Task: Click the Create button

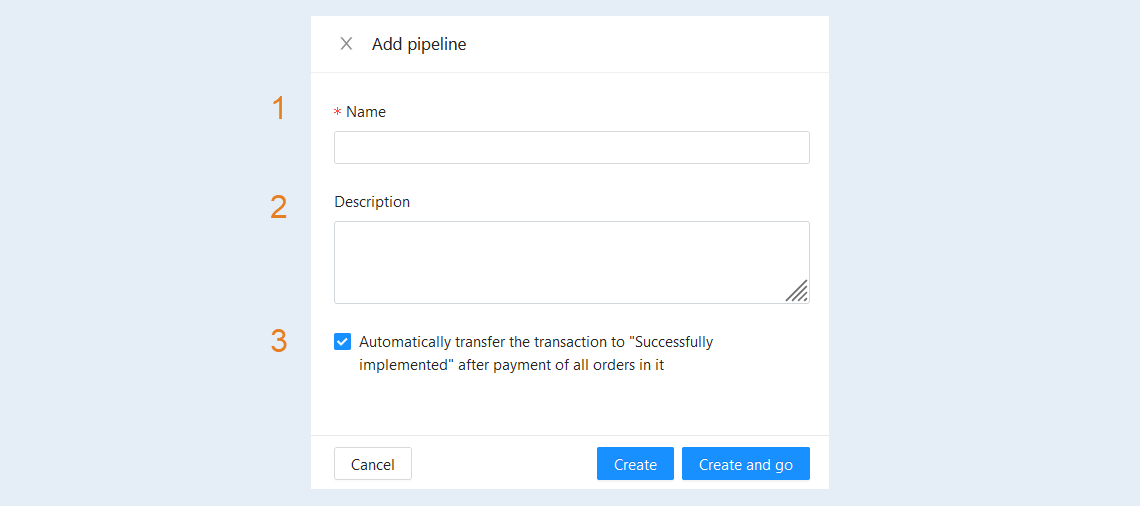Action: point(635,464)
